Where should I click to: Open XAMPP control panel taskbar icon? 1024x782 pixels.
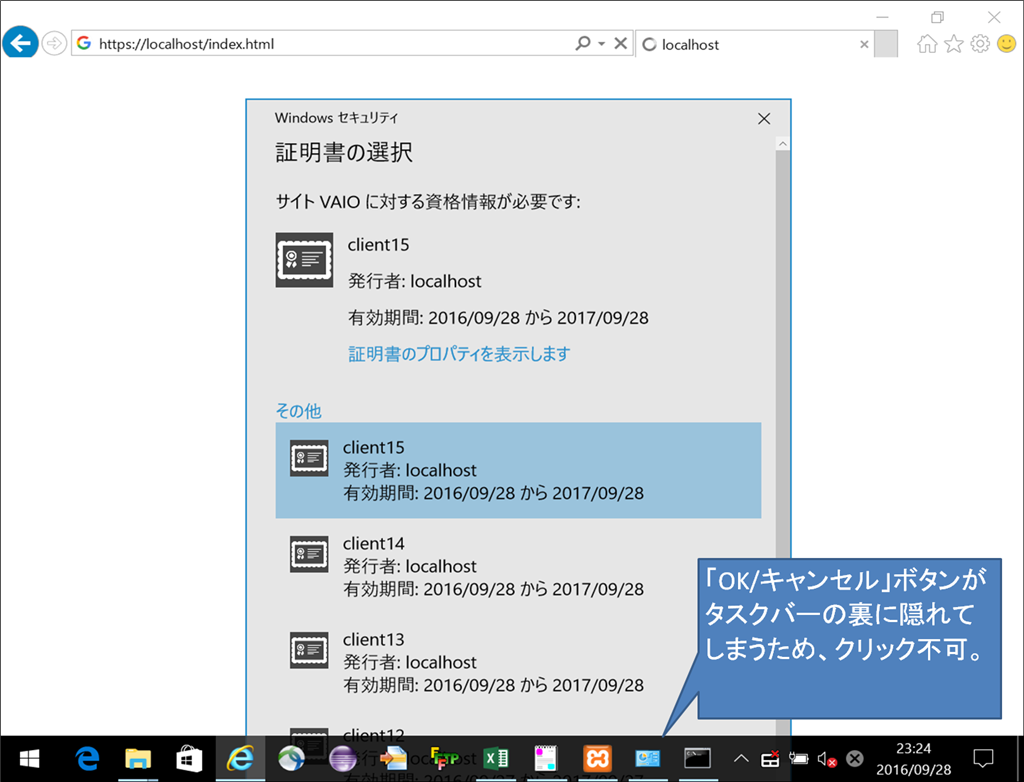coord(597,758)
